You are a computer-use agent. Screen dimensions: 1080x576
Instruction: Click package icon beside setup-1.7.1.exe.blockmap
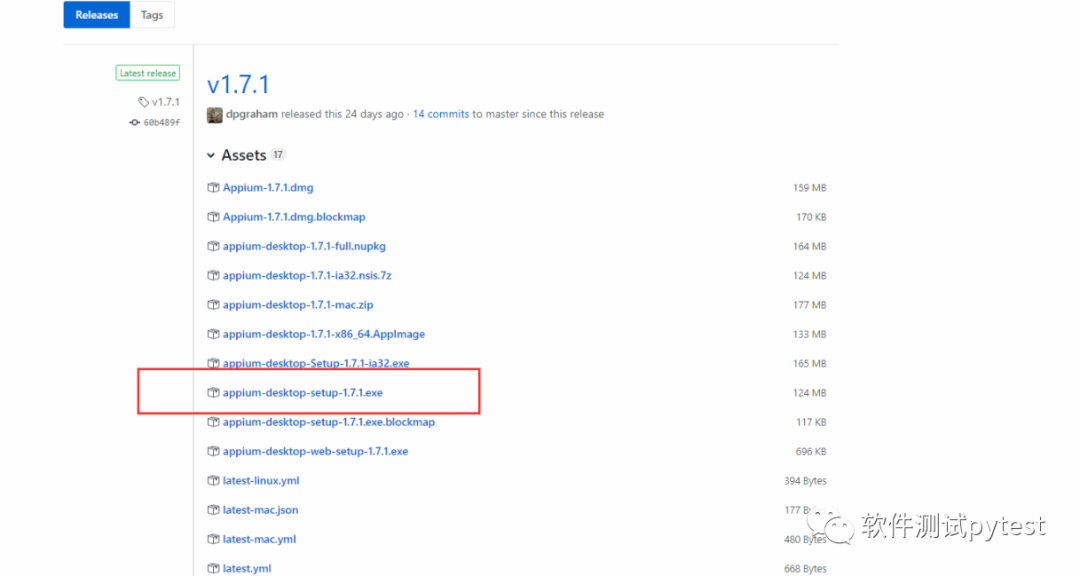point(214,422)
